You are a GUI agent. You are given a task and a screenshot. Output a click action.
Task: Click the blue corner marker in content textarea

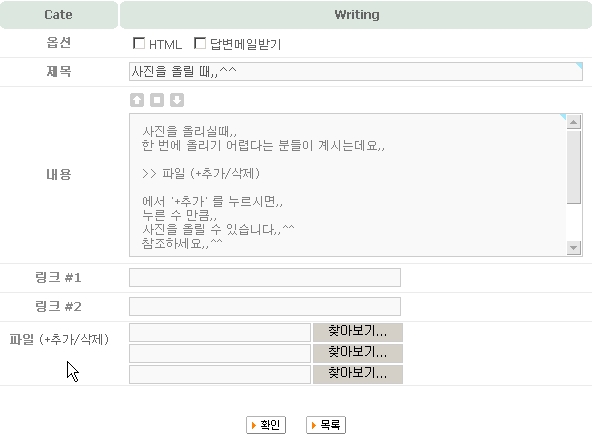[563, 117]
